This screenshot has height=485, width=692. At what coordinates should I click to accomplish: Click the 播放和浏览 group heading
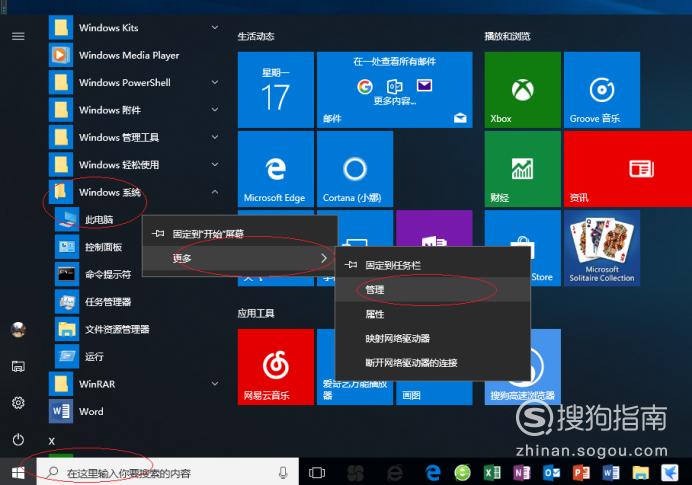tap(507, 36)
